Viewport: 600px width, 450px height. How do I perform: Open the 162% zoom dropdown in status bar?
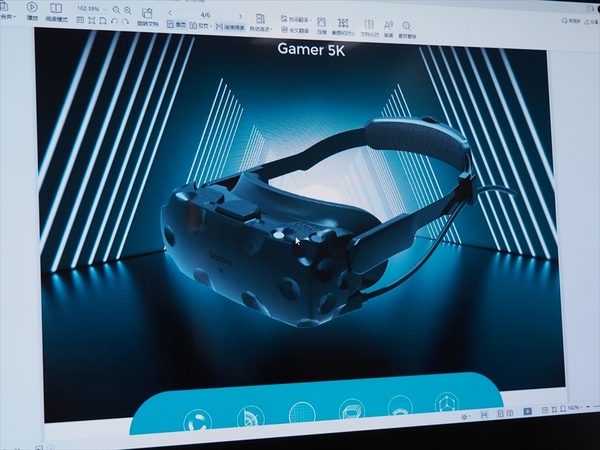(575, 408)
